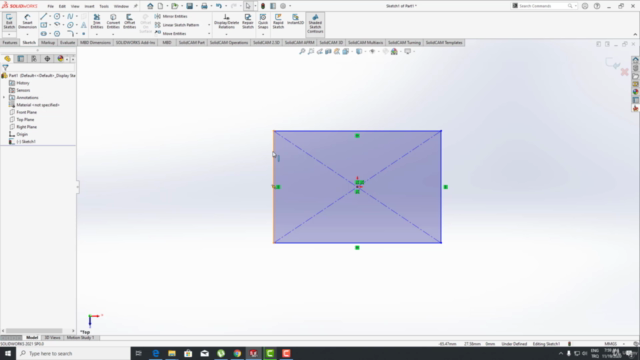Click the Offset Entities tool
Image resolution: width=640 pixels, height=360 pixels.
click(129, 21)
